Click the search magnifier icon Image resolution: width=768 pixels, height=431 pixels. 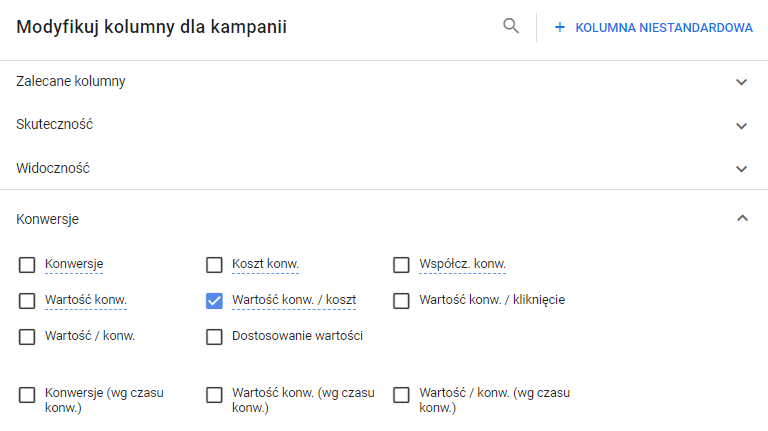point(511,26)
